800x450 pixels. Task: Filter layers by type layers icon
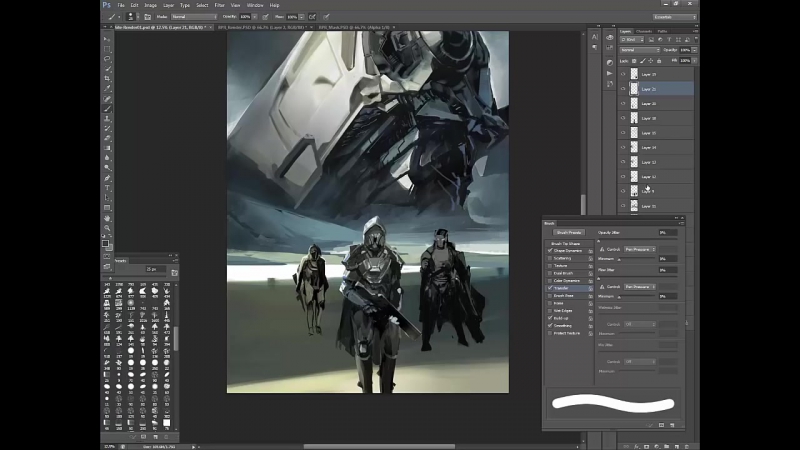(669, 40)
